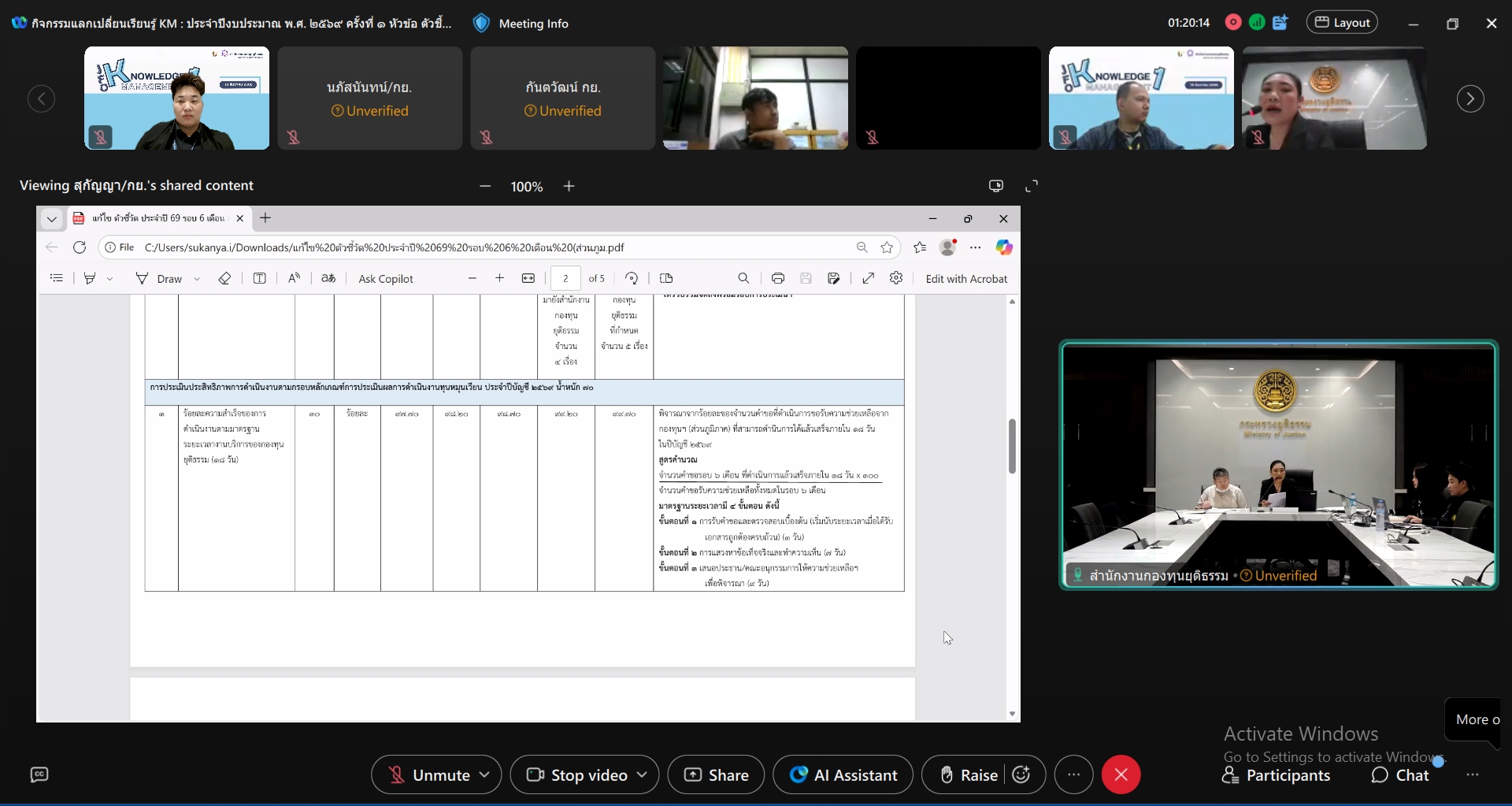The image size is (1512, 806).
Task: Zoom in shared content with plus icon
Action: (569, 186)
